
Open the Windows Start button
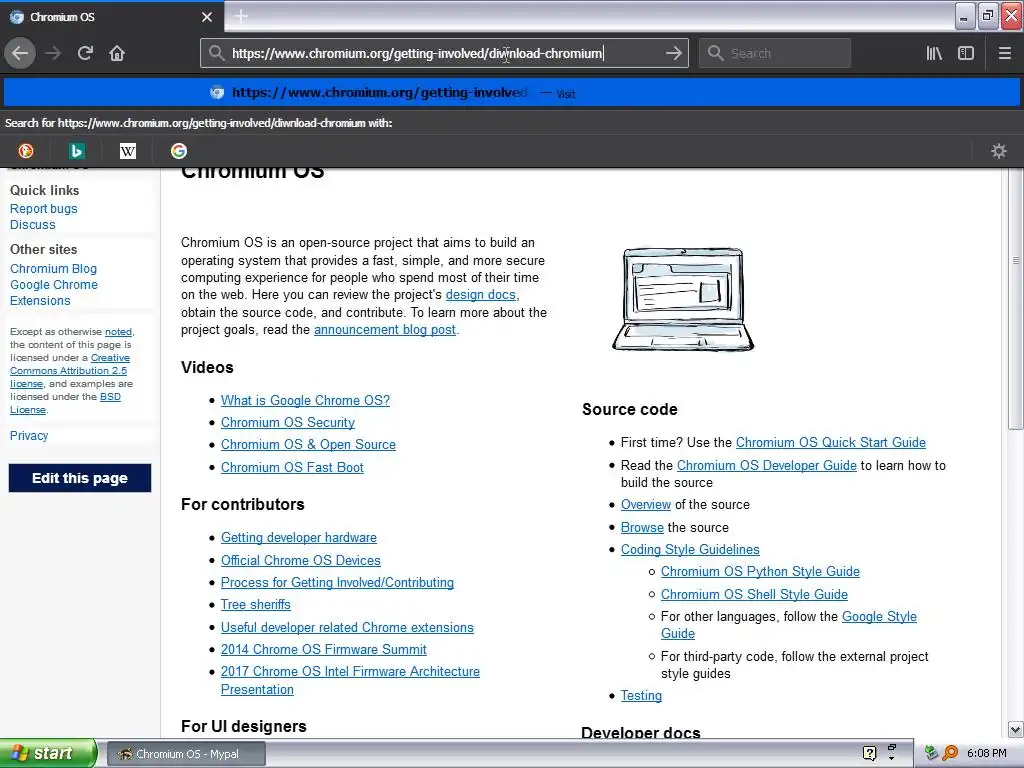(48, 754)
